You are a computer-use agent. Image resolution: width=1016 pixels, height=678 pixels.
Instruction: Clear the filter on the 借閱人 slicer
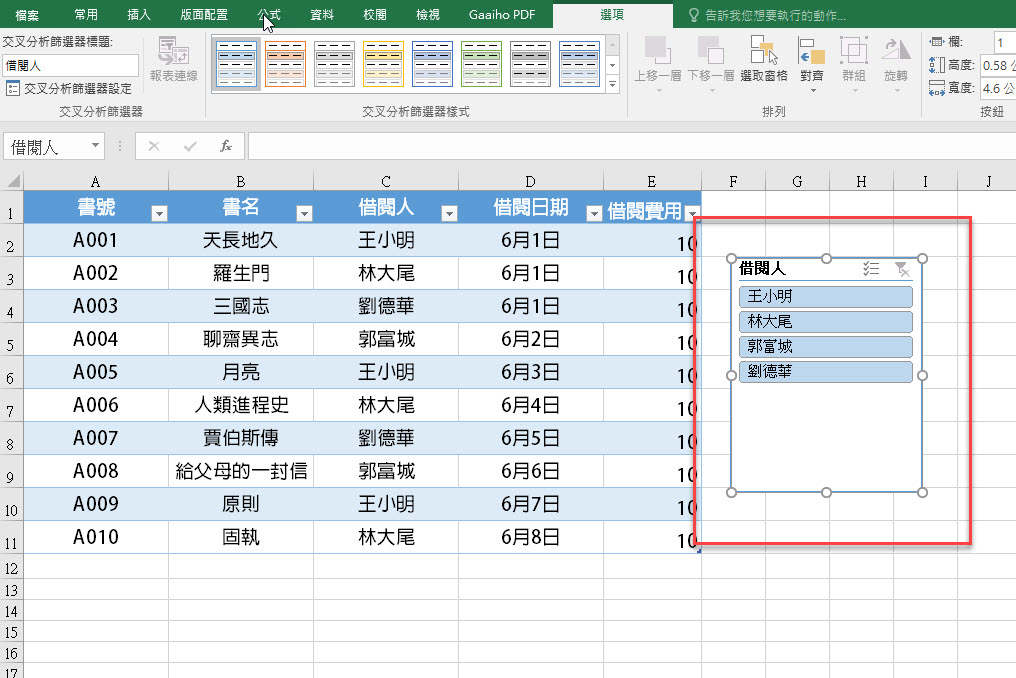tap(903, 269)
